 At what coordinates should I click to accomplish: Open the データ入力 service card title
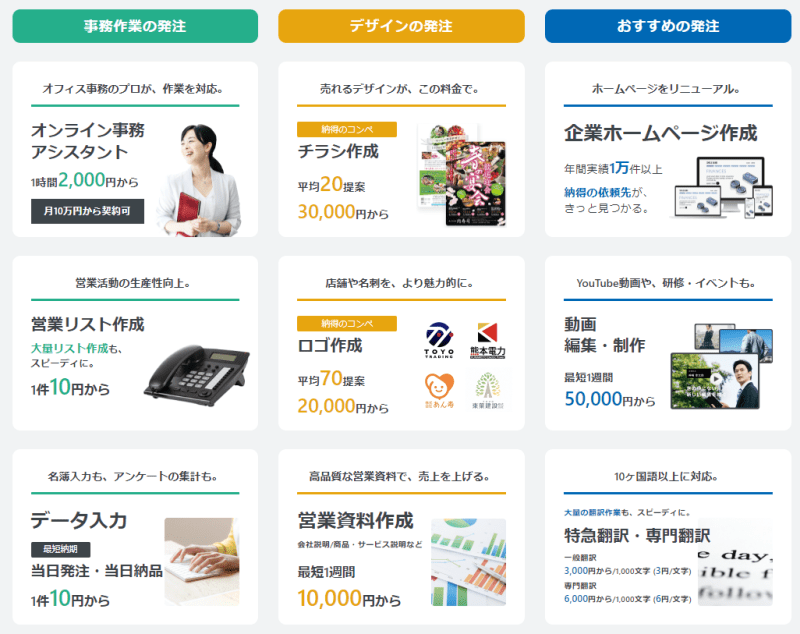point(79,520)
